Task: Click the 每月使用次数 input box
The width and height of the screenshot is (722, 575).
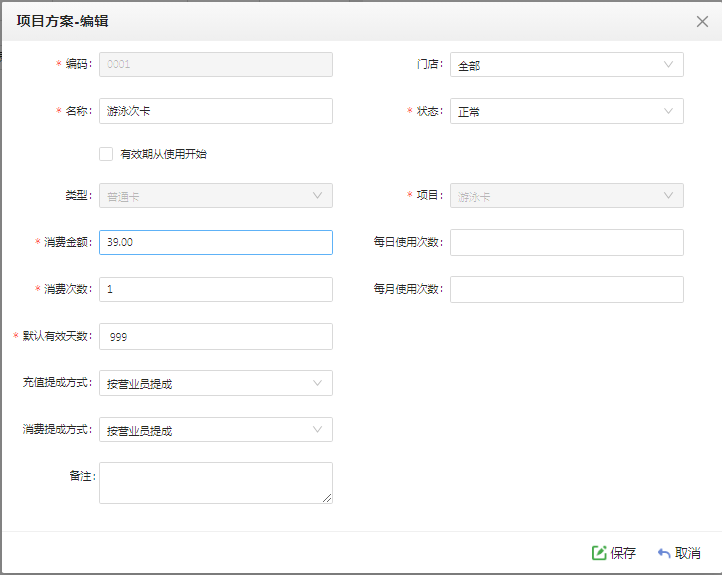Action: click(x=566, y=289)
